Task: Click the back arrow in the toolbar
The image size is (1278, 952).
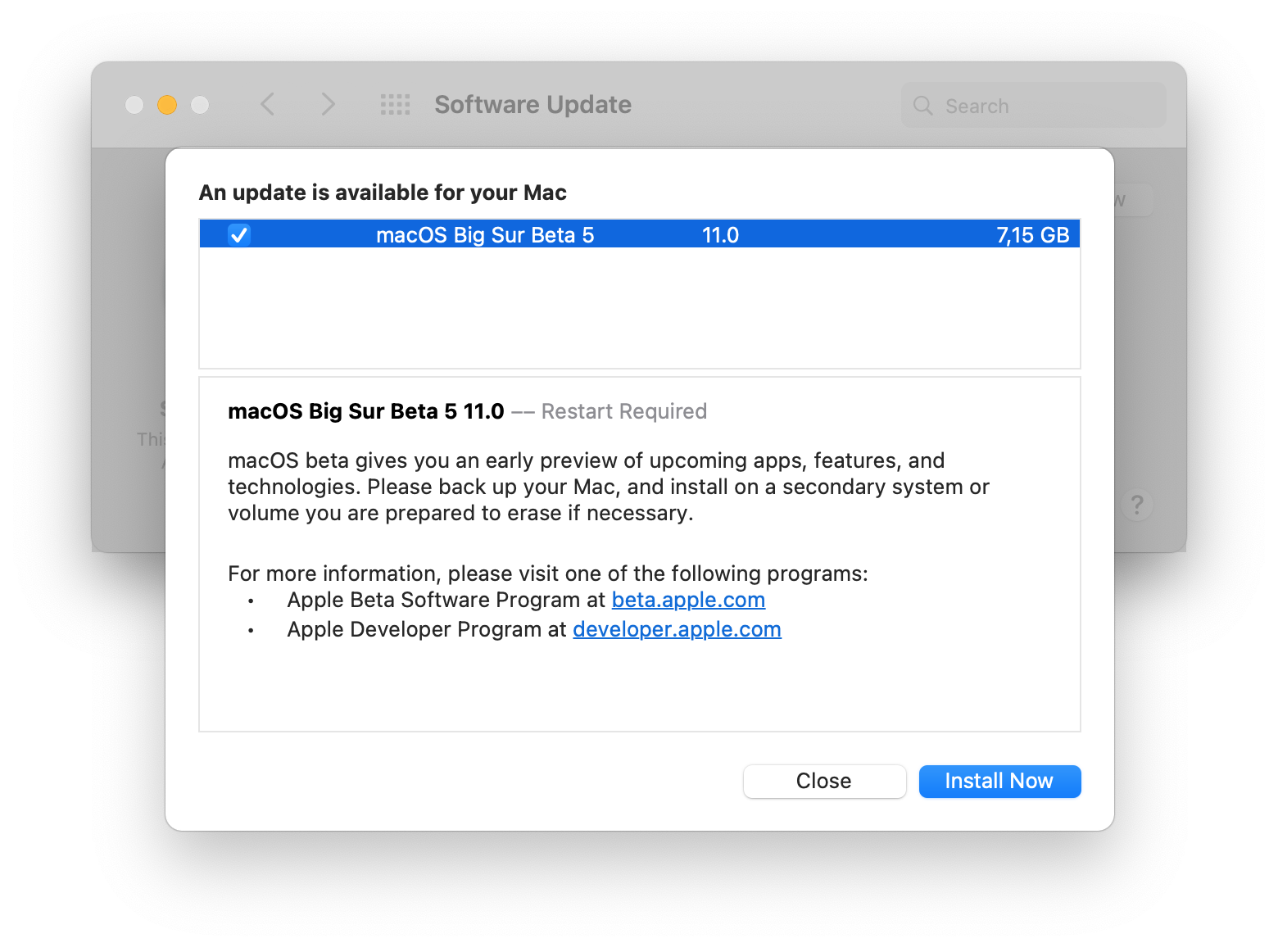Action: pyautogui.click(x=267, y=104)
